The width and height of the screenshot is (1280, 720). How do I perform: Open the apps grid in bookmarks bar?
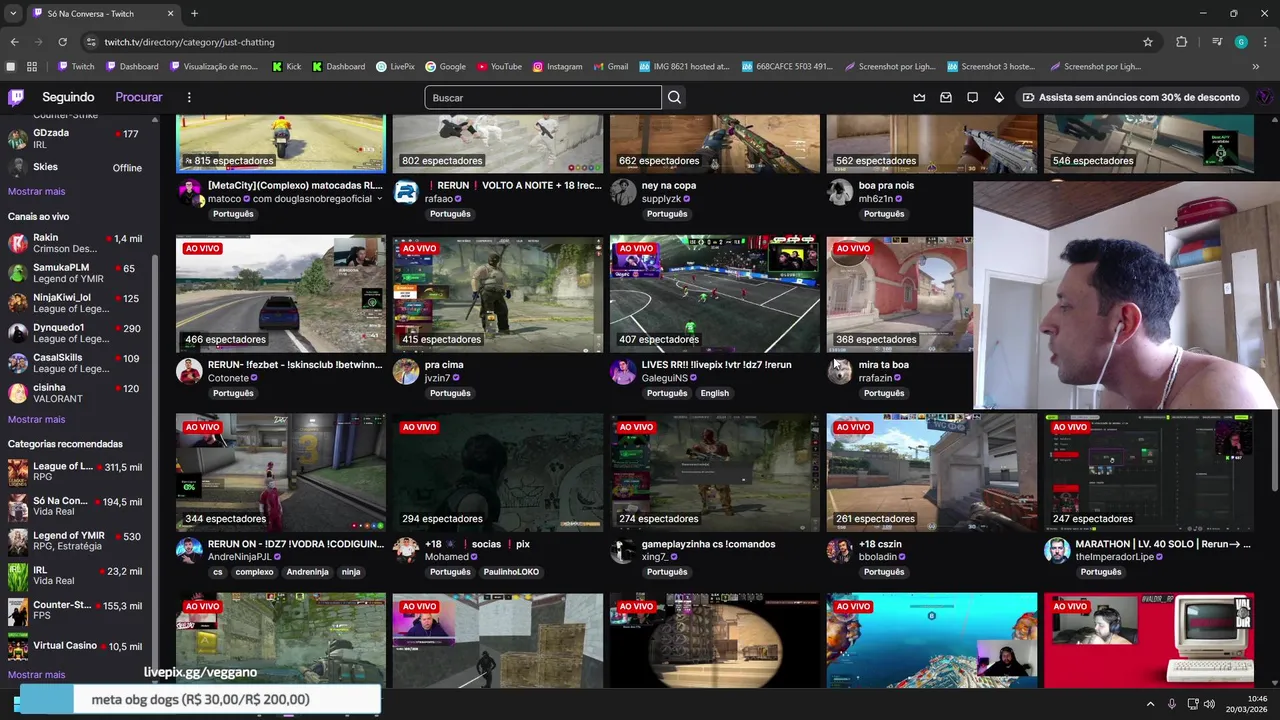click(x=32, y=67)
